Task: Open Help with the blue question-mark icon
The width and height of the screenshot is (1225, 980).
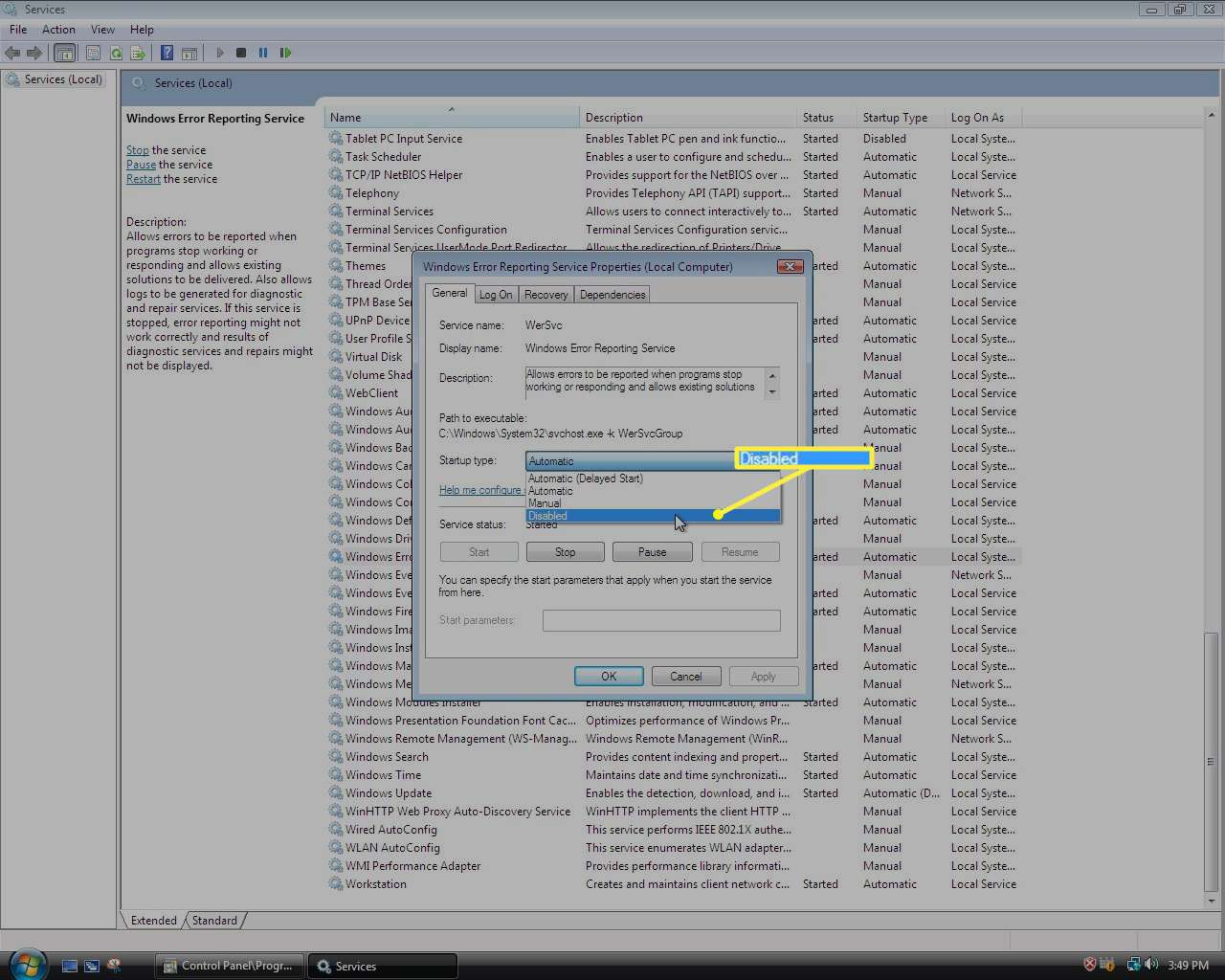Action: tap(167, 53)
